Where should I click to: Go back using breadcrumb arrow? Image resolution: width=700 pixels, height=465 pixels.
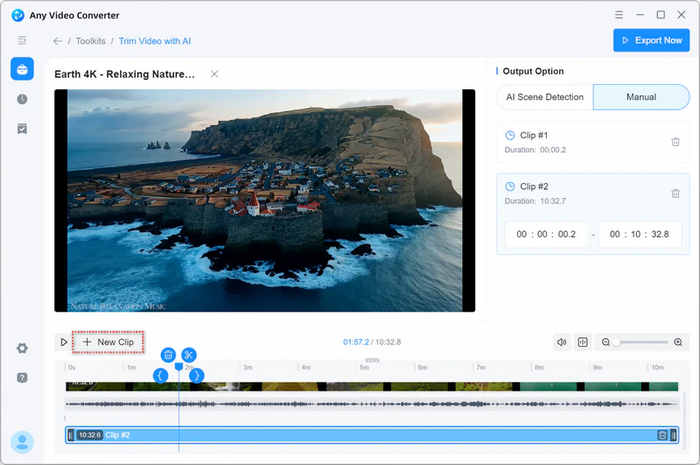tap(57, 41)
